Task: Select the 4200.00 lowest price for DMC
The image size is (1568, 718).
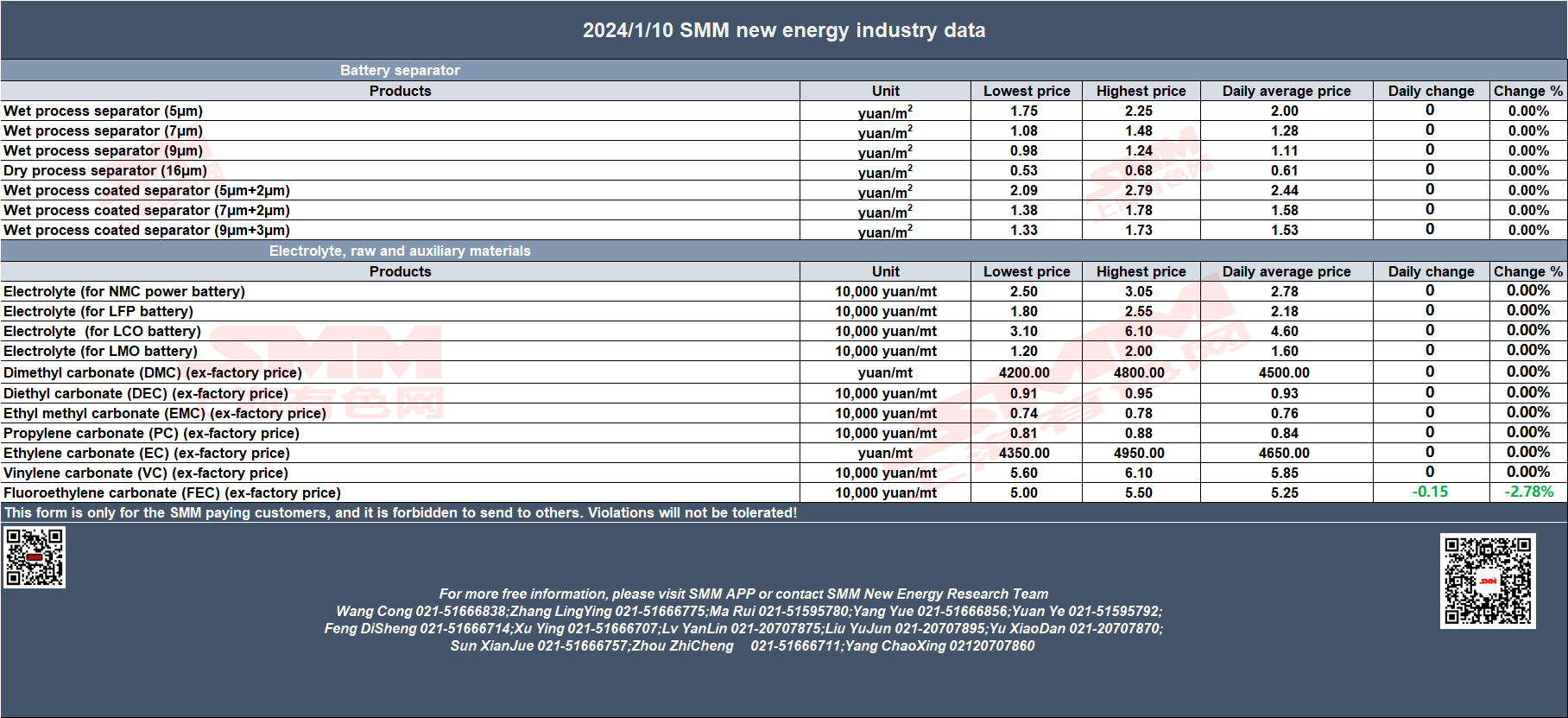Action: tap(1024, 372)
